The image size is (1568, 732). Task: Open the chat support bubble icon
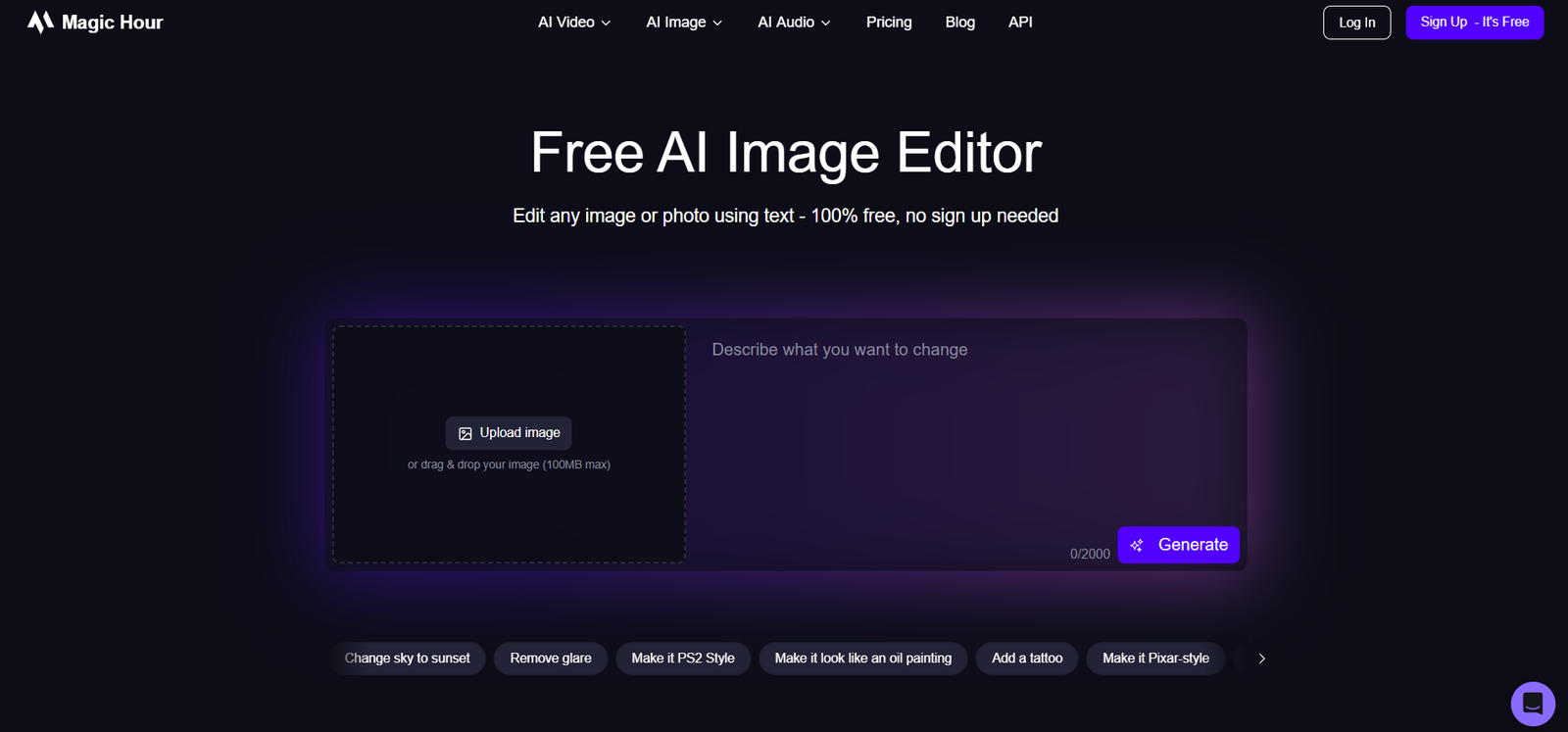(1533, 704)
